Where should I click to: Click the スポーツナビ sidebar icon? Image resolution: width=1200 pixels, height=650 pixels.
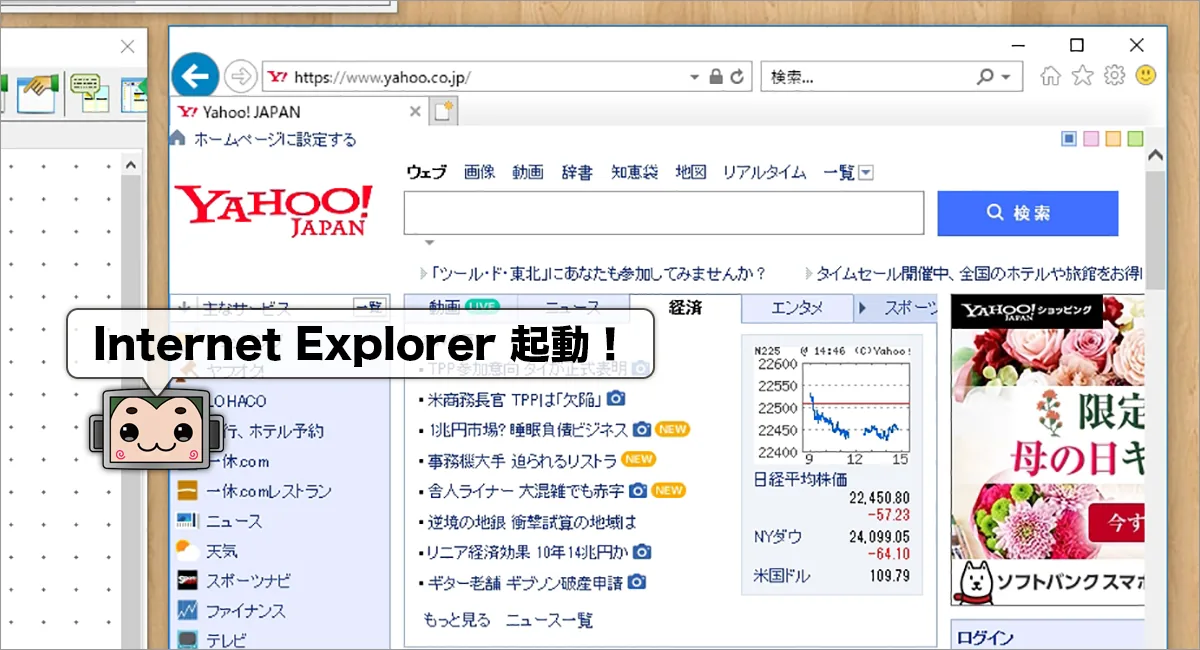coord(188,580)
